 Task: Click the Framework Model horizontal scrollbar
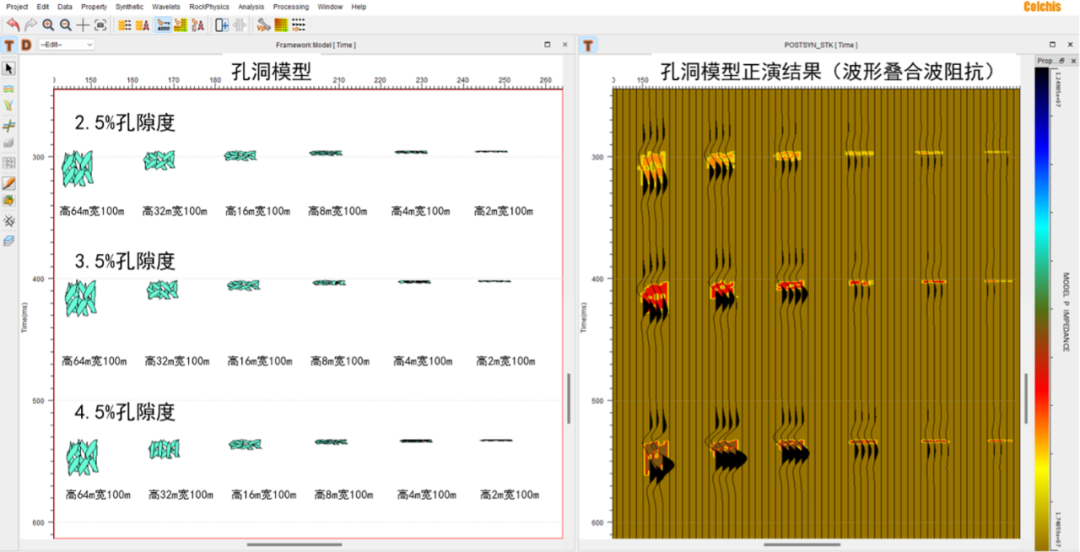pos(294,544)
